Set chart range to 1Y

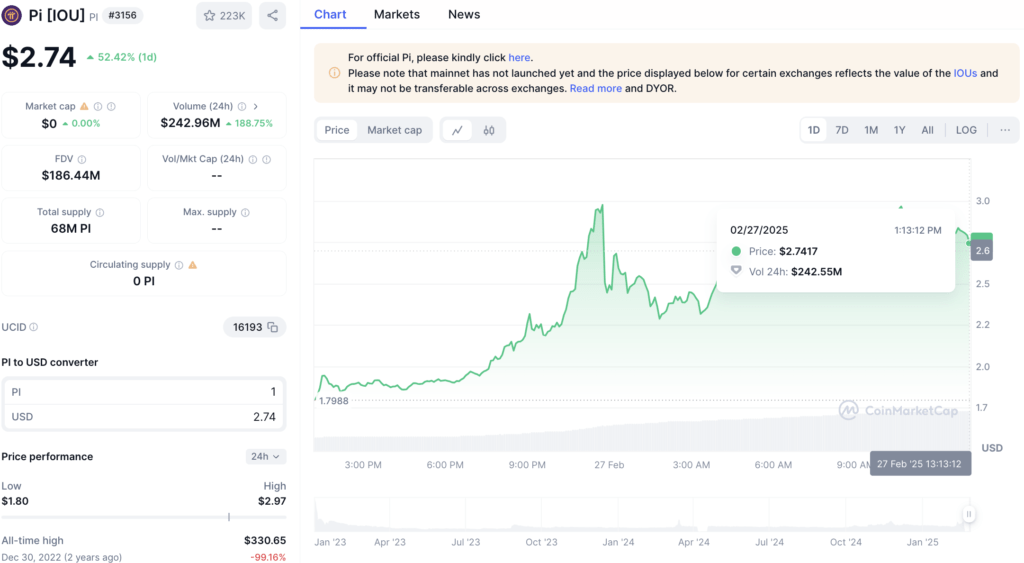click(x=899, y=130)
